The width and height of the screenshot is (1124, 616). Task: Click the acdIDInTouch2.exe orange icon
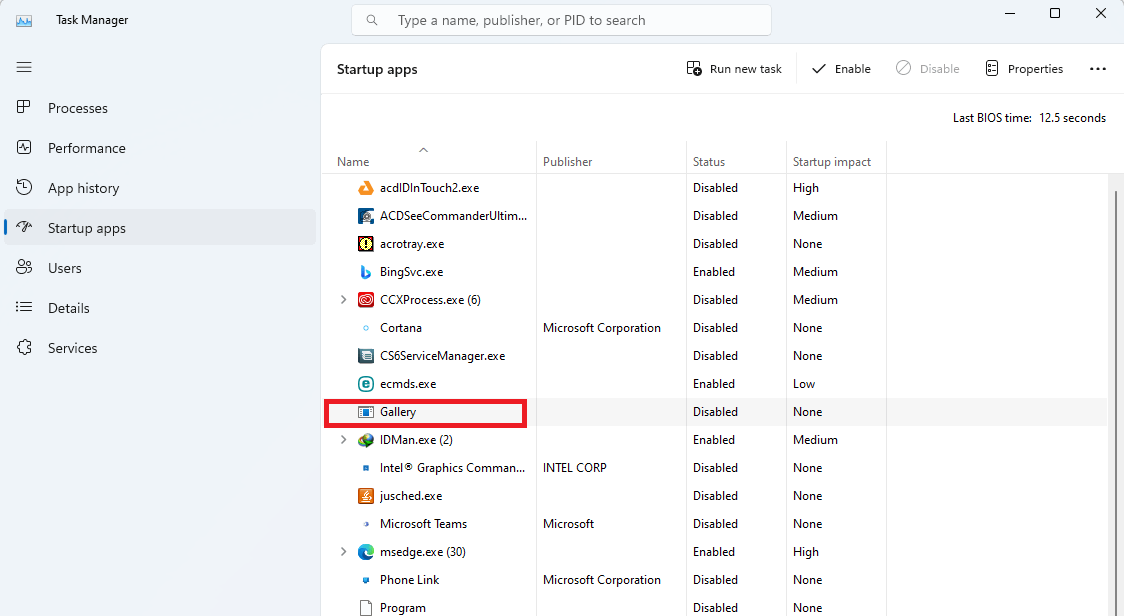click(366, 188)
